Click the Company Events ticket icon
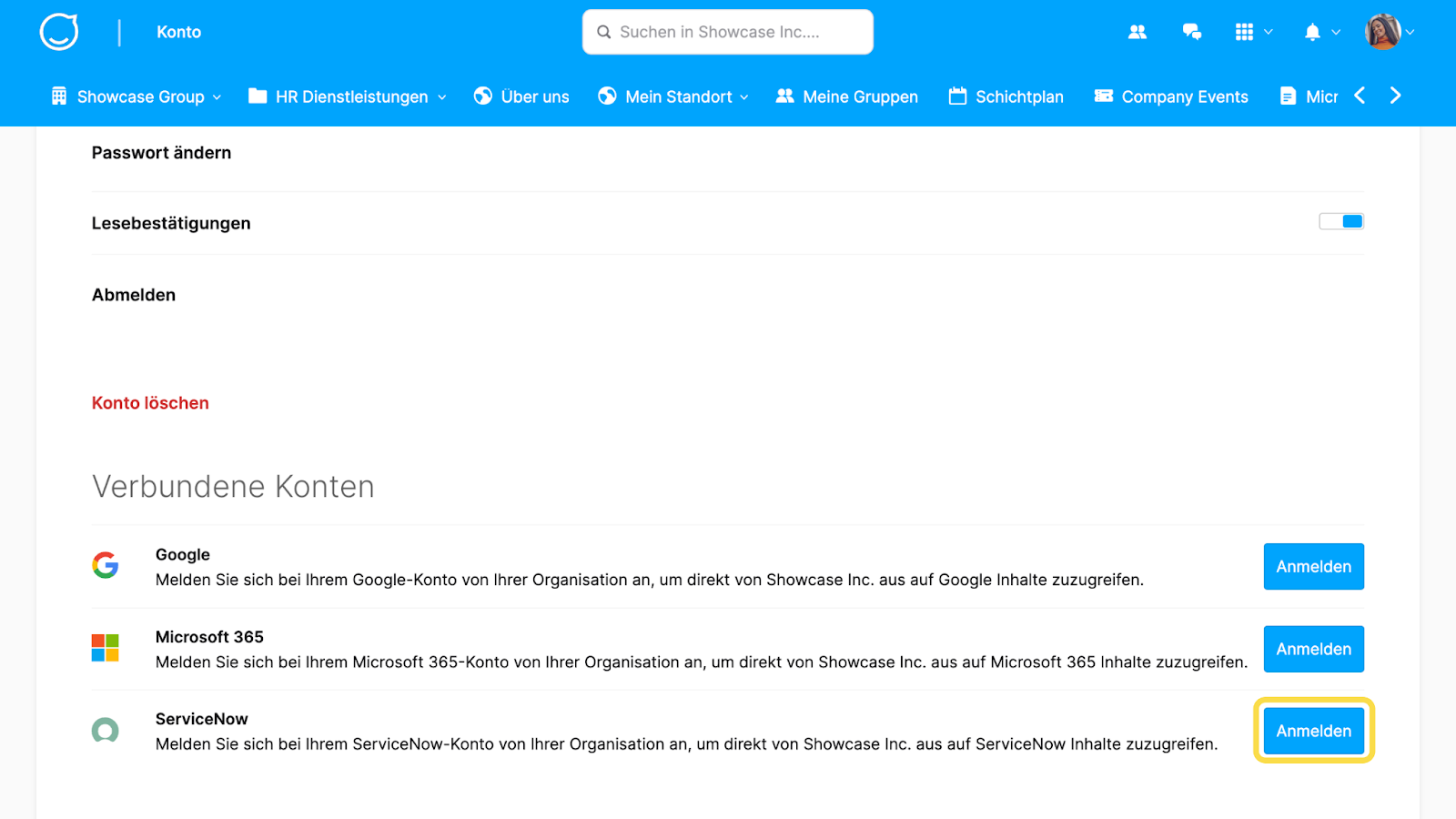This screenshot has width=1456, height=819. coord(1104,96)
